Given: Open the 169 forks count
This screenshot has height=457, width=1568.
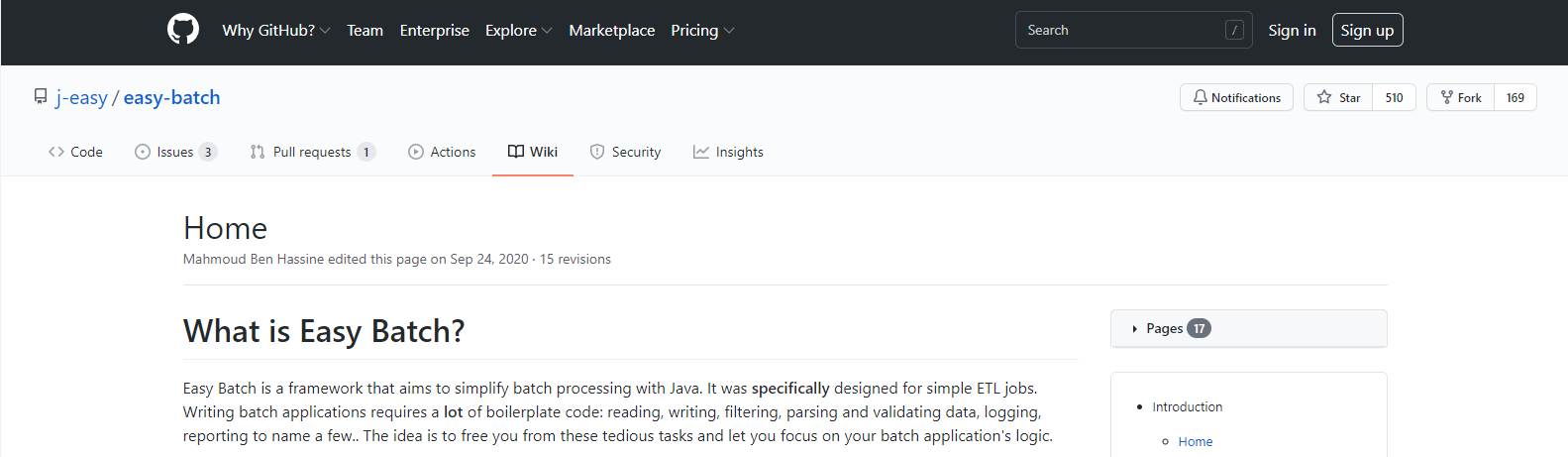Looking at the screenshot, I should (1516, 97).
